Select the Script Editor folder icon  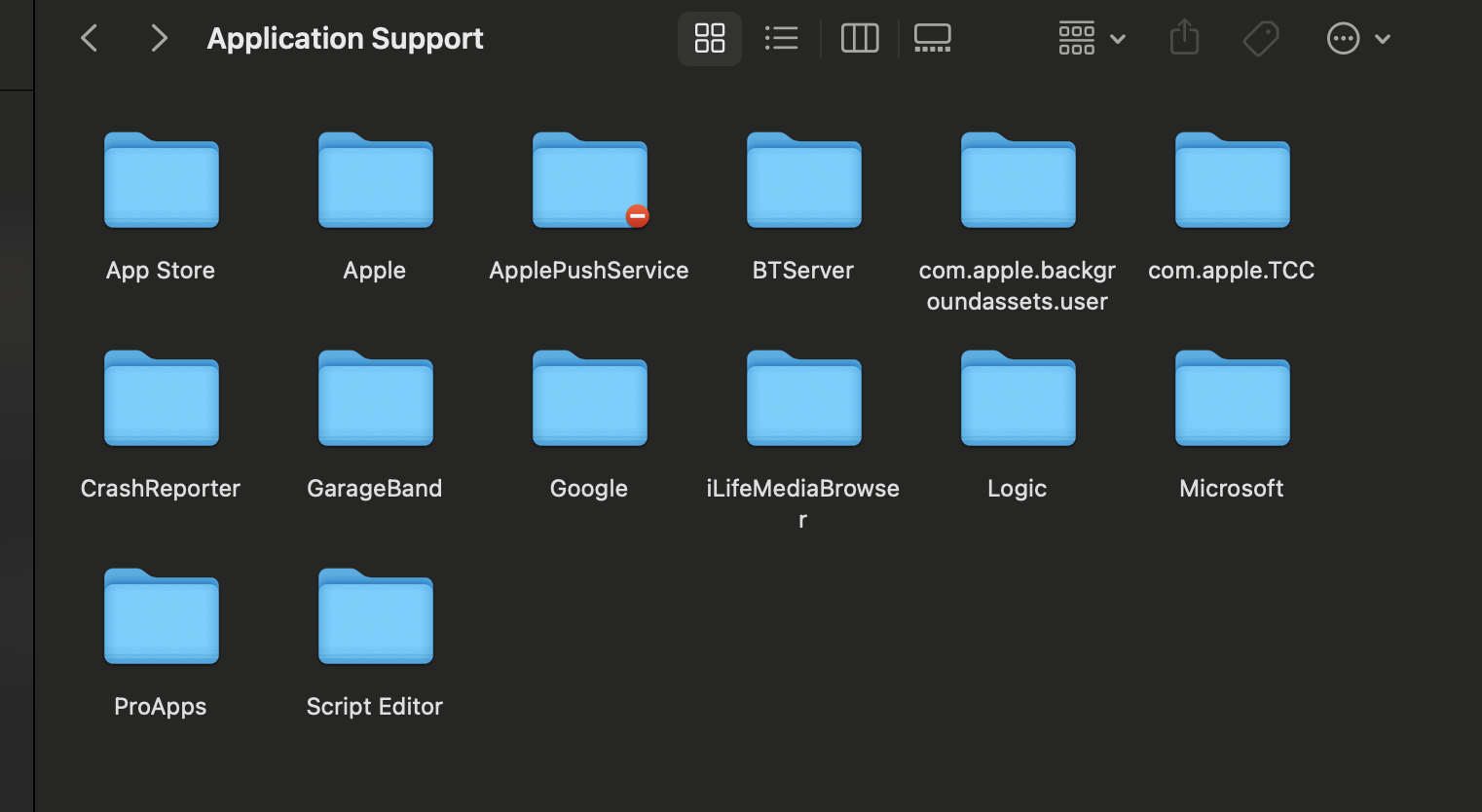376,616
